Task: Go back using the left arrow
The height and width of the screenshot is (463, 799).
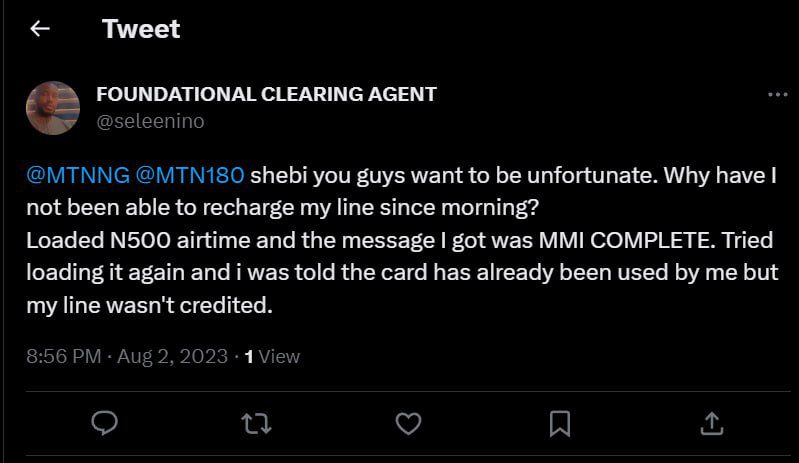Action: [40, 29]
